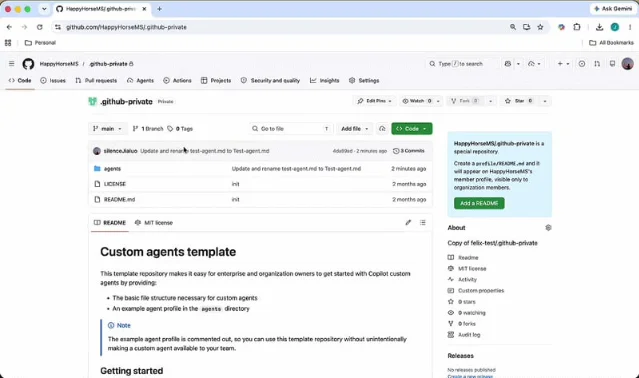The image size is (639, 378).
Task: Open the create new plus dropdown
Action: pyautogui.click(x=564, y=64)
